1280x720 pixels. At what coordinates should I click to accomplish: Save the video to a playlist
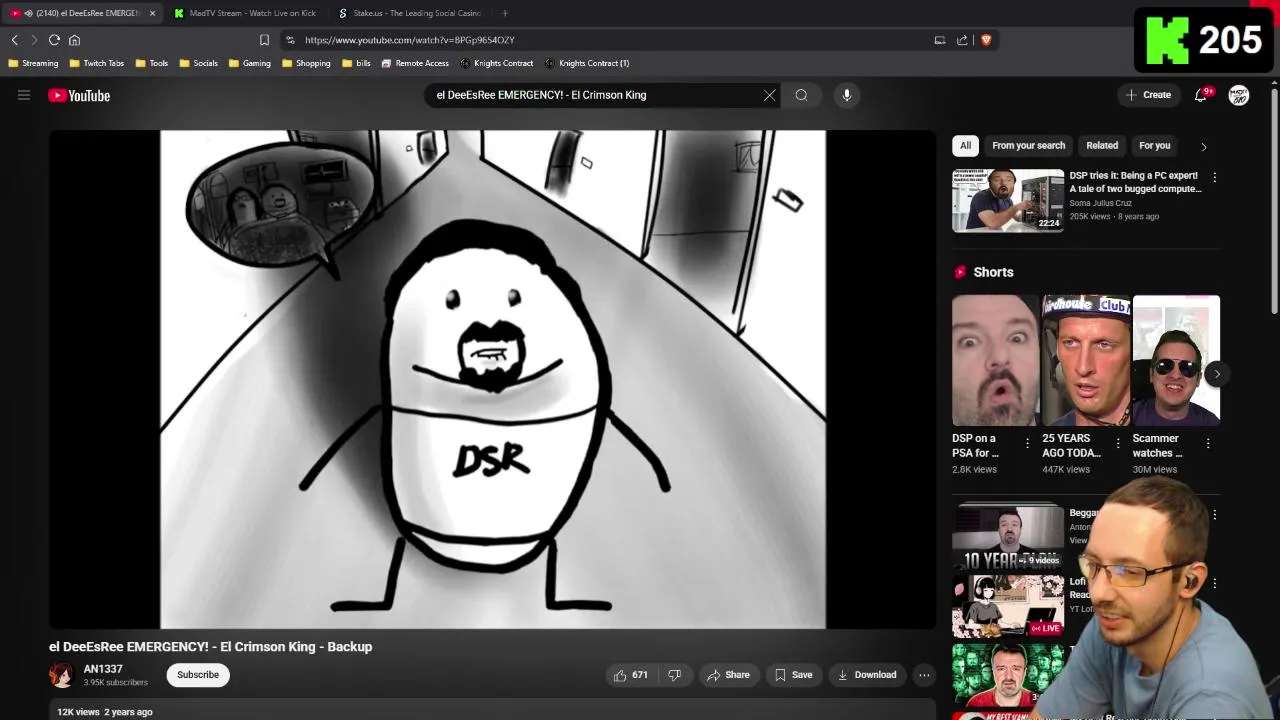[x=794, y=675]
